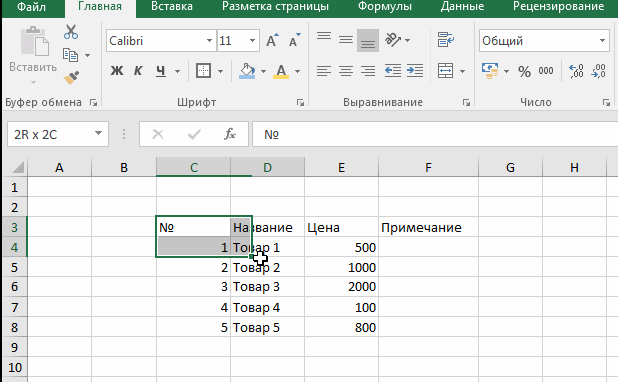618x382 pixels.
Task: Click the Cut scissors icon
Action: coord(71,32)
